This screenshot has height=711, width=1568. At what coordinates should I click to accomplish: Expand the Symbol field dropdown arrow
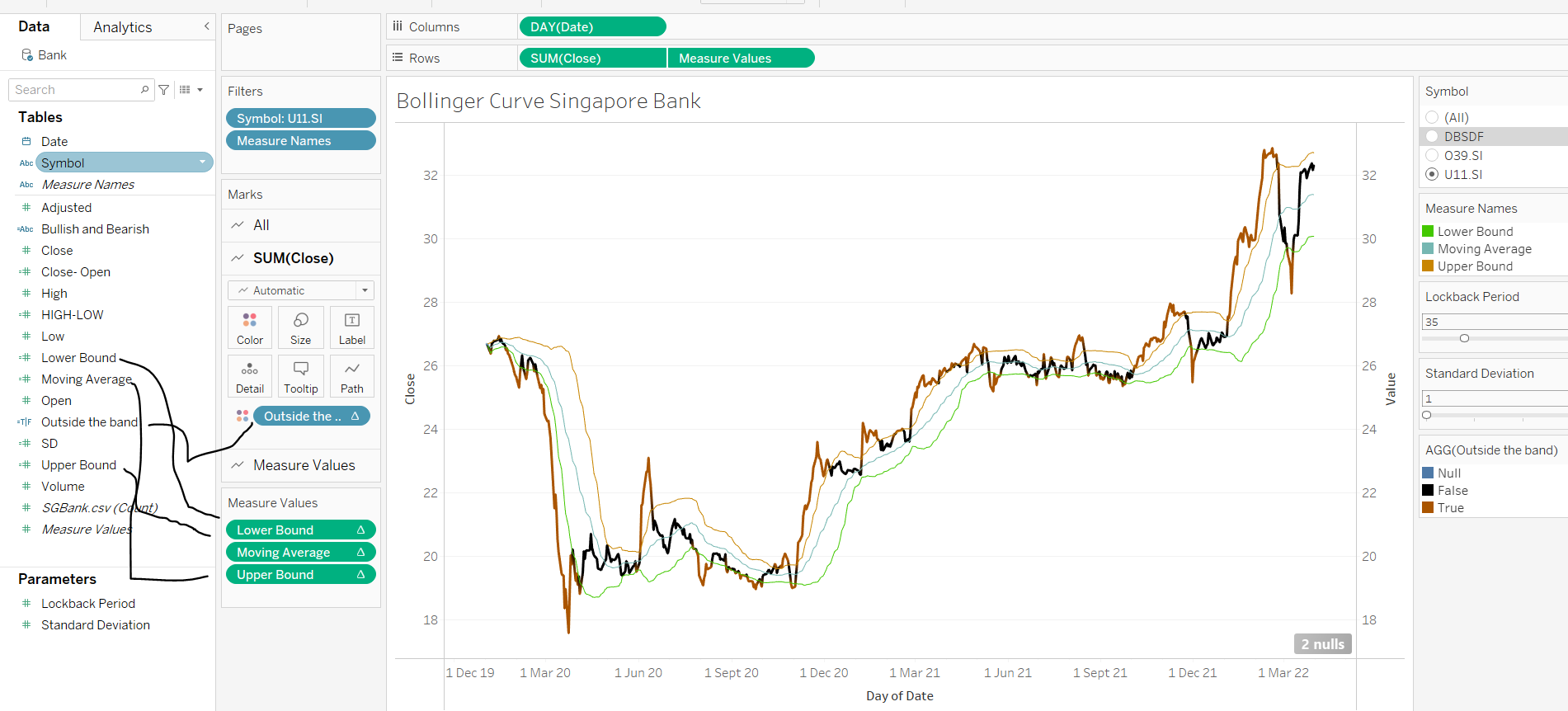(202, 162)
